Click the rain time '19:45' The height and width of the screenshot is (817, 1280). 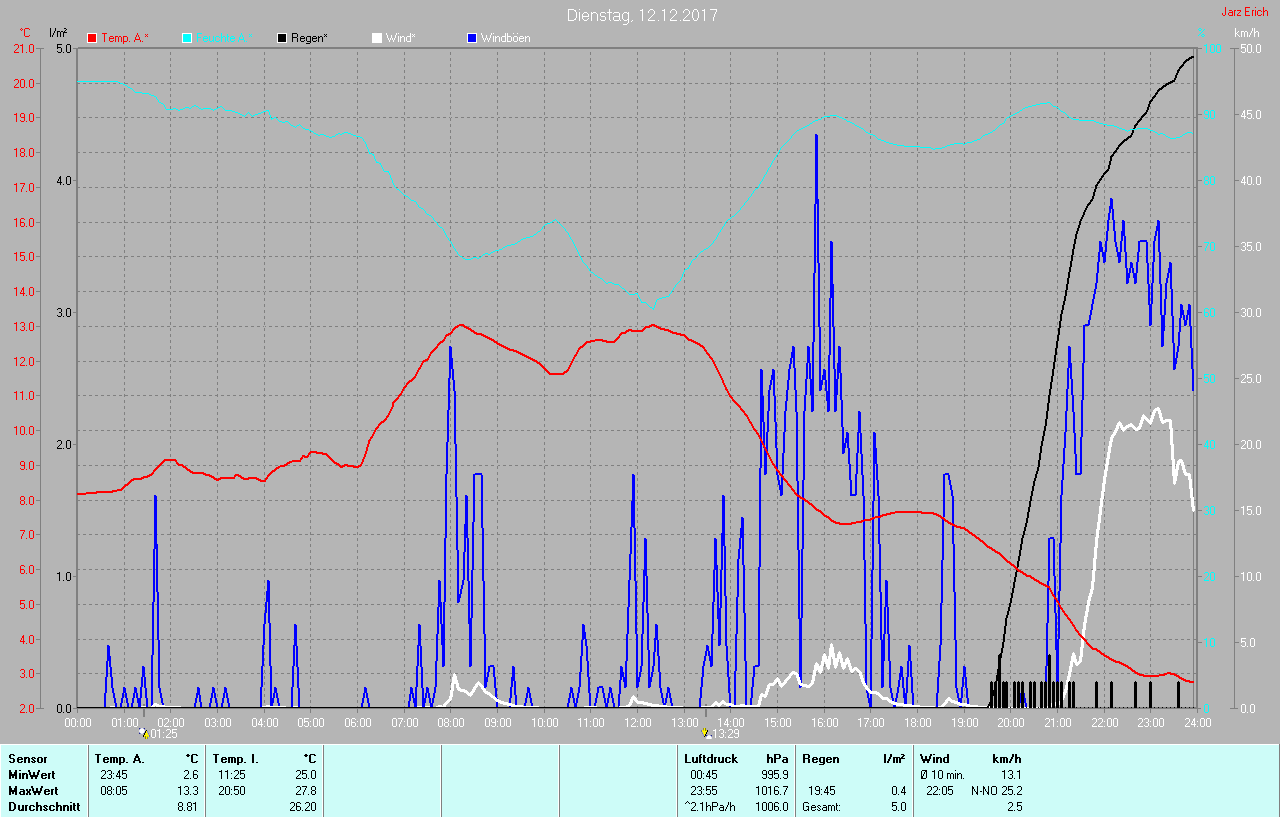pyautogui.click(x=822, y=791)
